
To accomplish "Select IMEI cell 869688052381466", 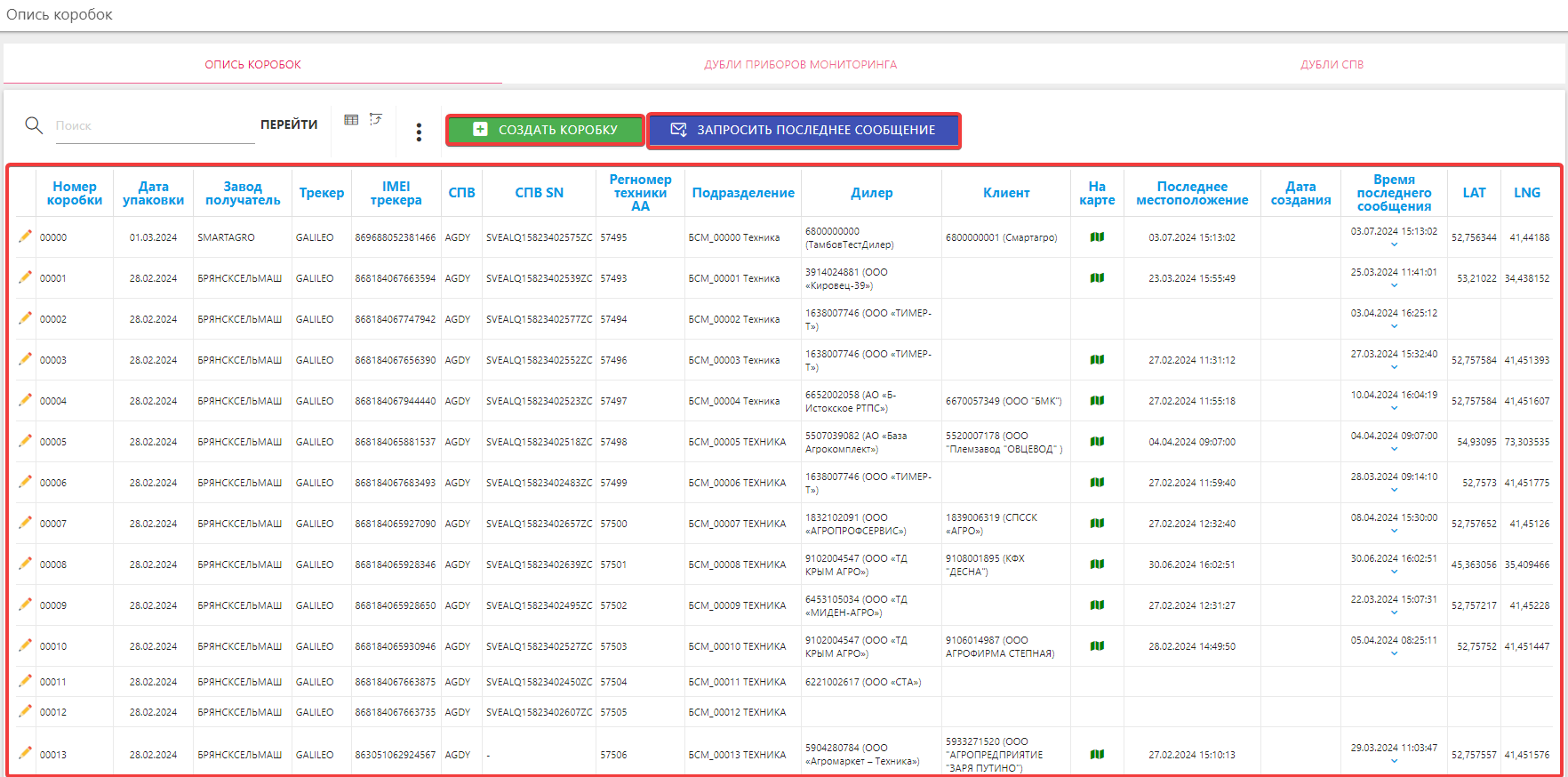I will (x=396, y=237).
